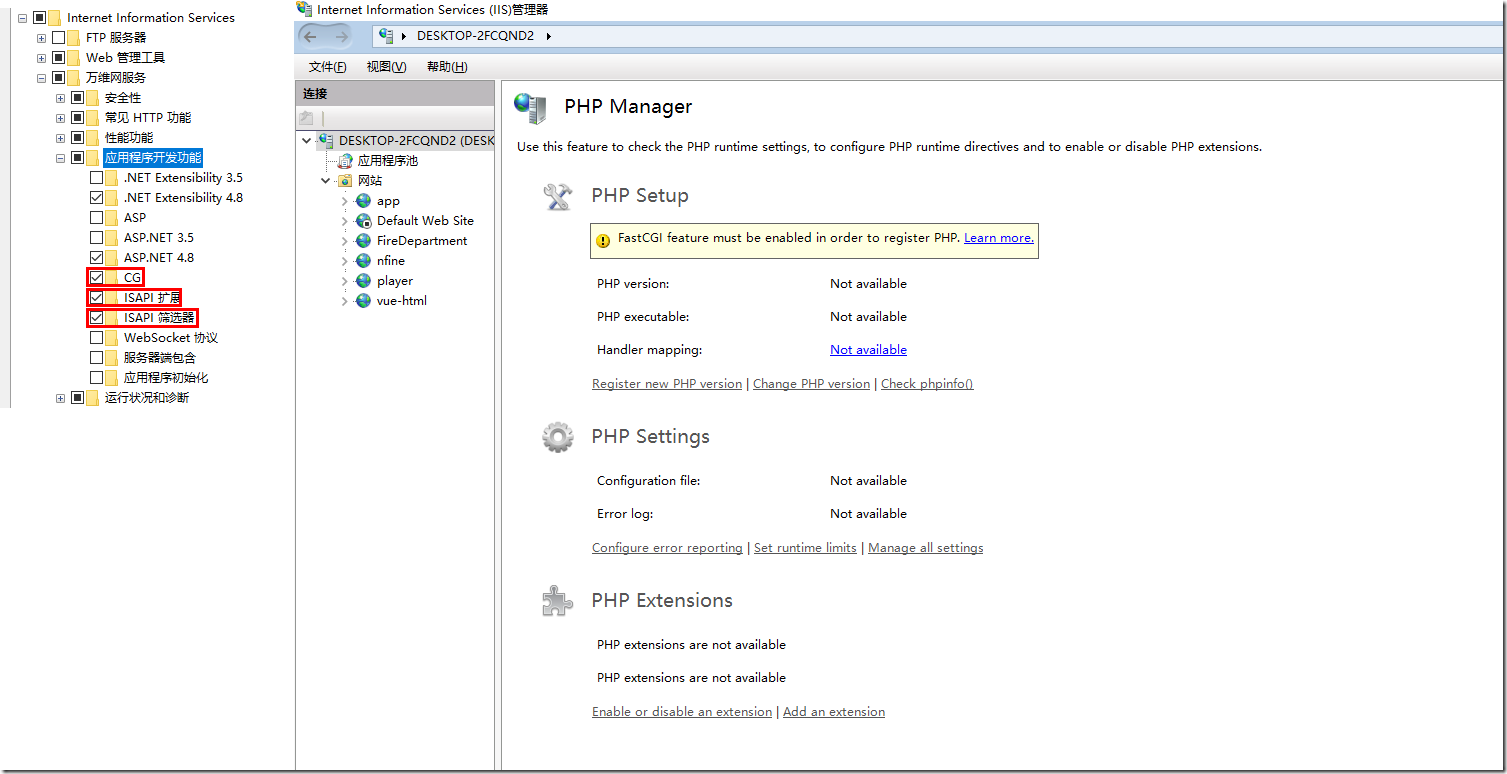Image resolution: width=1507 pixels, height=774 pixels.
Task: Click the back navigation arrow
Action: pos(311,36)
